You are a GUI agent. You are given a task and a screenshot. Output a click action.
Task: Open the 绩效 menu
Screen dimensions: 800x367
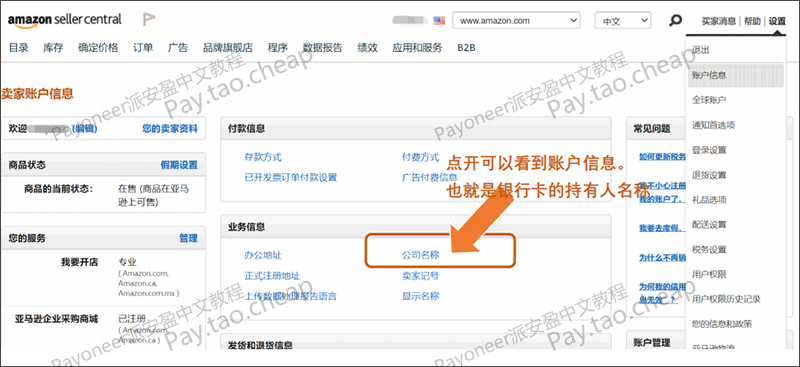367,48
